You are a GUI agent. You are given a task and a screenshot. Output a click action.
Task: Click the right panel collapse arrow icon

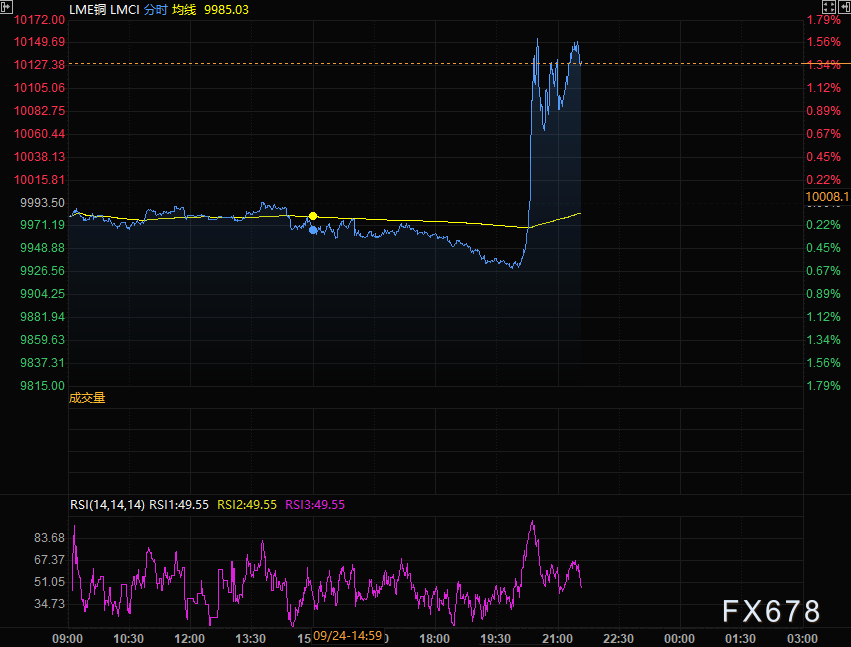(842, 9)
